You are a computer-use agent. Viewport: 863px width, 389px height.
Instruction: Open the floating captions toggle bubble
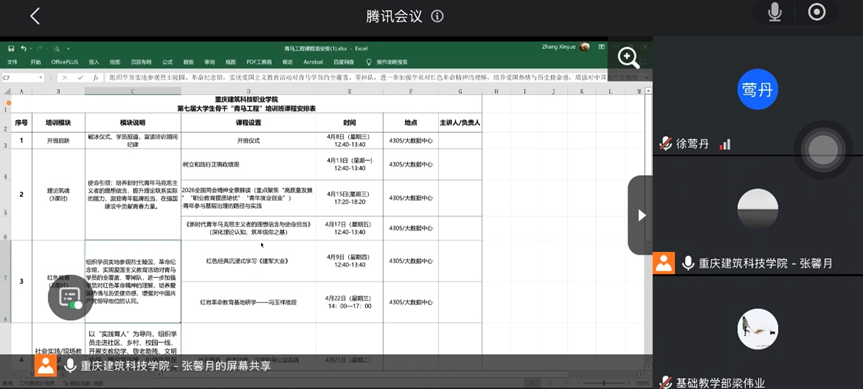pyautogui.click(x=70, y=297)
